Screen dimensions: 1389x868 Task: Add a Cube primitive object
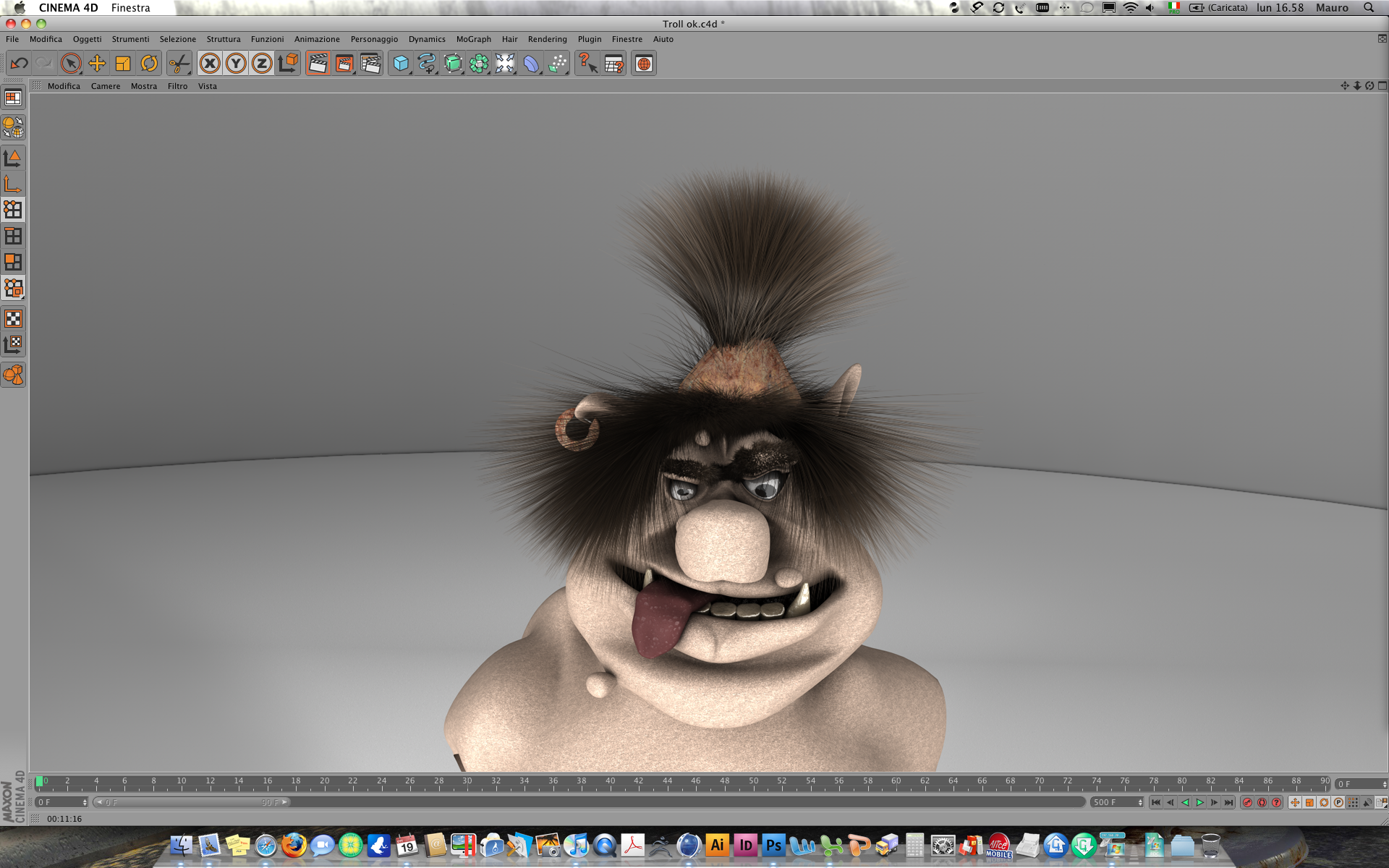click(400, 64)
